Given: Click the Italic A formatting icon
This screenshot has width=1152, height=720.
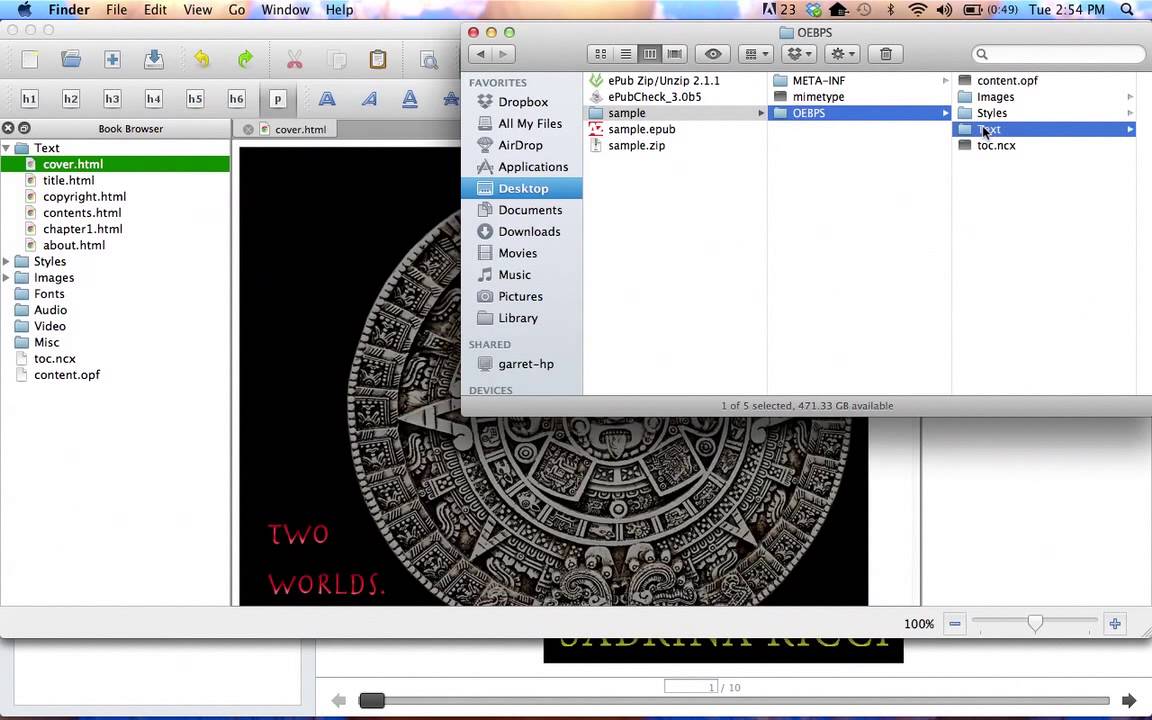Looking at the screenshot, I should tap(369, 98).
